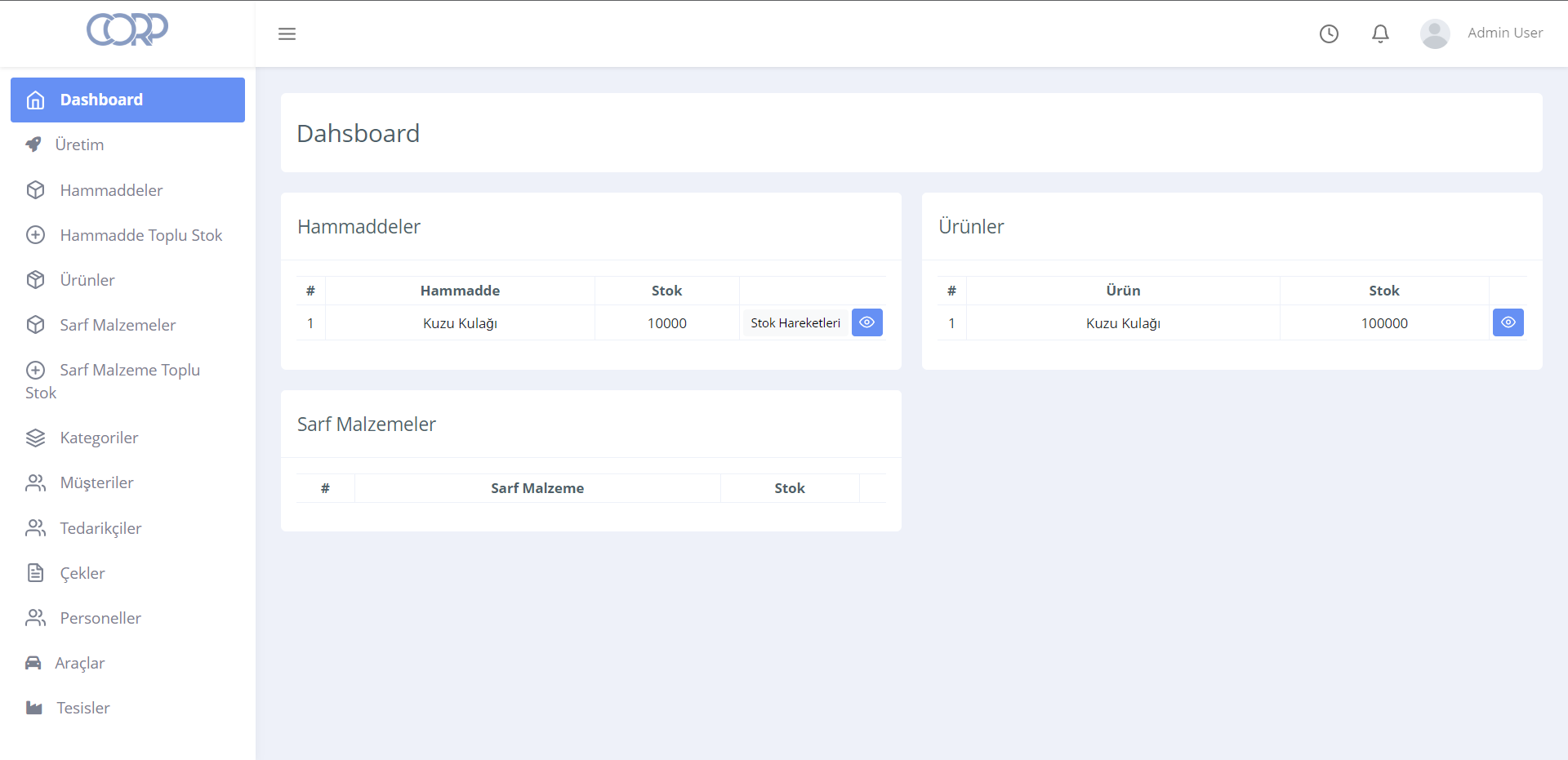Viewport: 1568px width, 760px height.
Task: Open Sarf Malzeme Toplu Stok menu item
Action: [129, 371]
